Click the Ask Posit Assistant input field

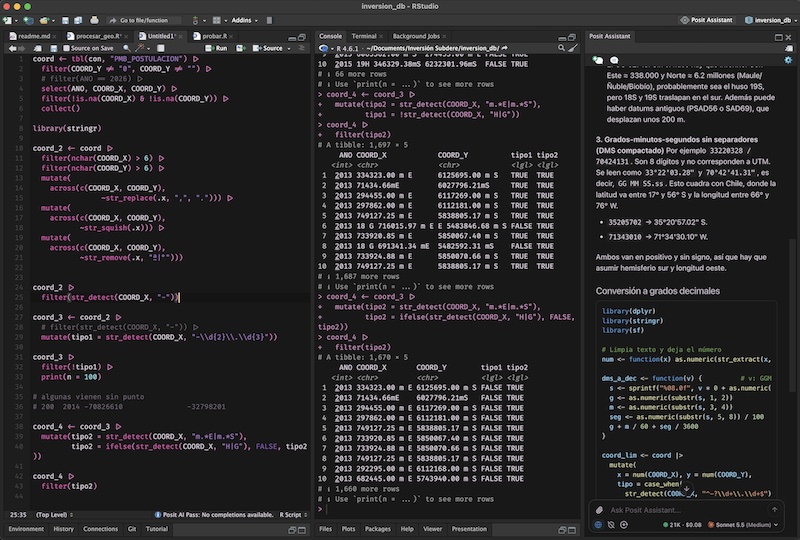(684, 510)
